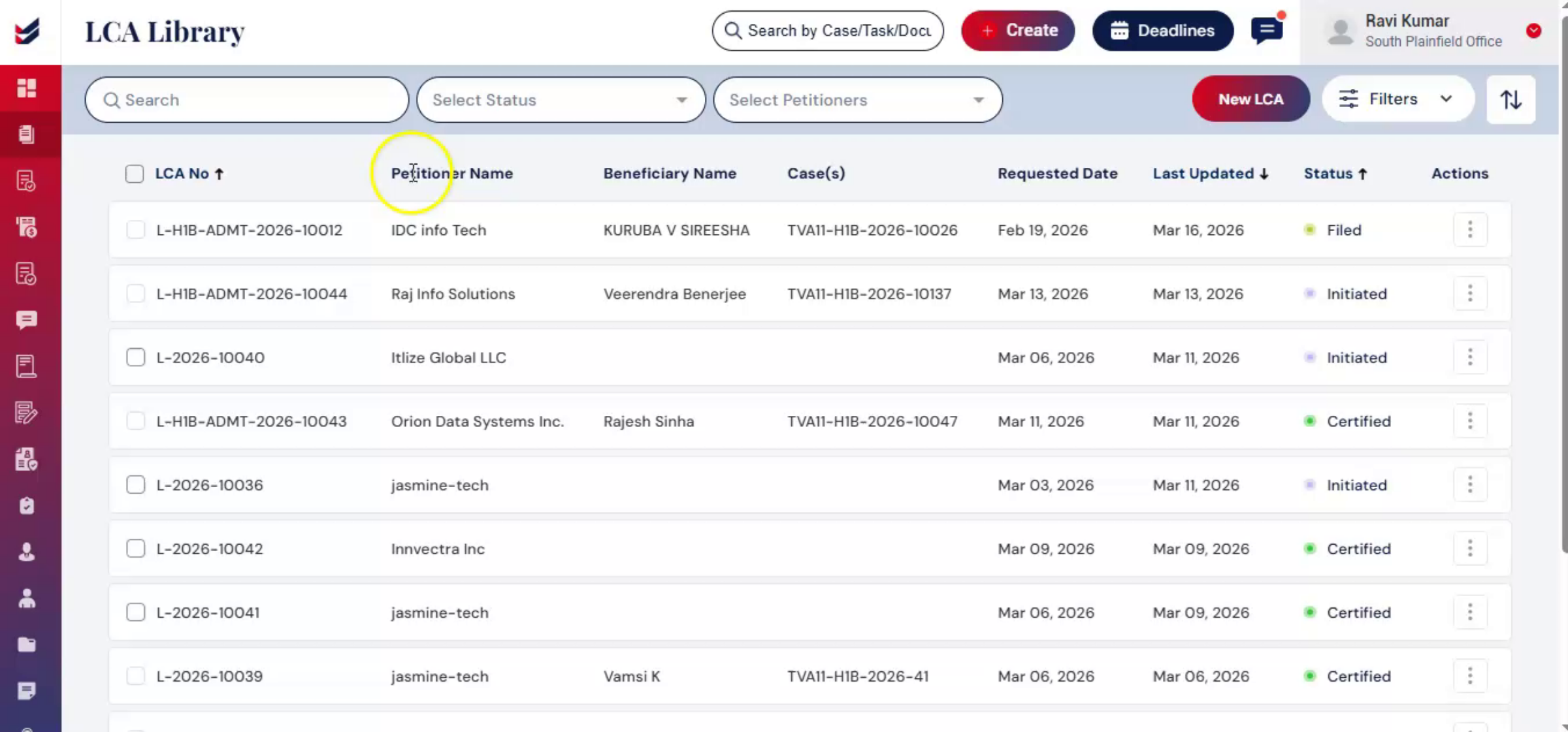Check the box for L-2026-10039
The width and height of the screenshot is (1568, 732).
(135, 676)
